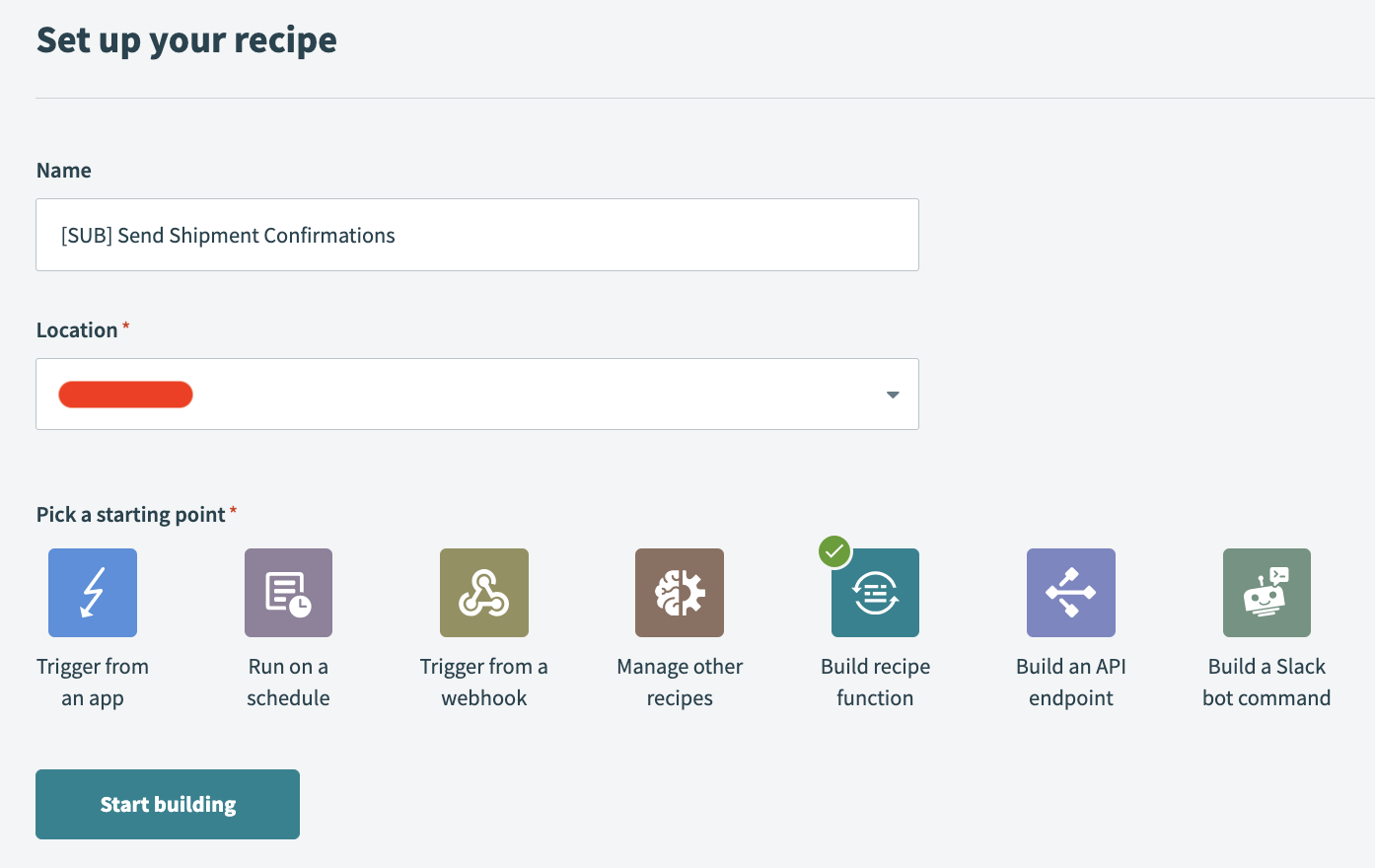The image size is (1375, 868).
Task: Click inside the recipe Name field
Action: coord(476,235)
